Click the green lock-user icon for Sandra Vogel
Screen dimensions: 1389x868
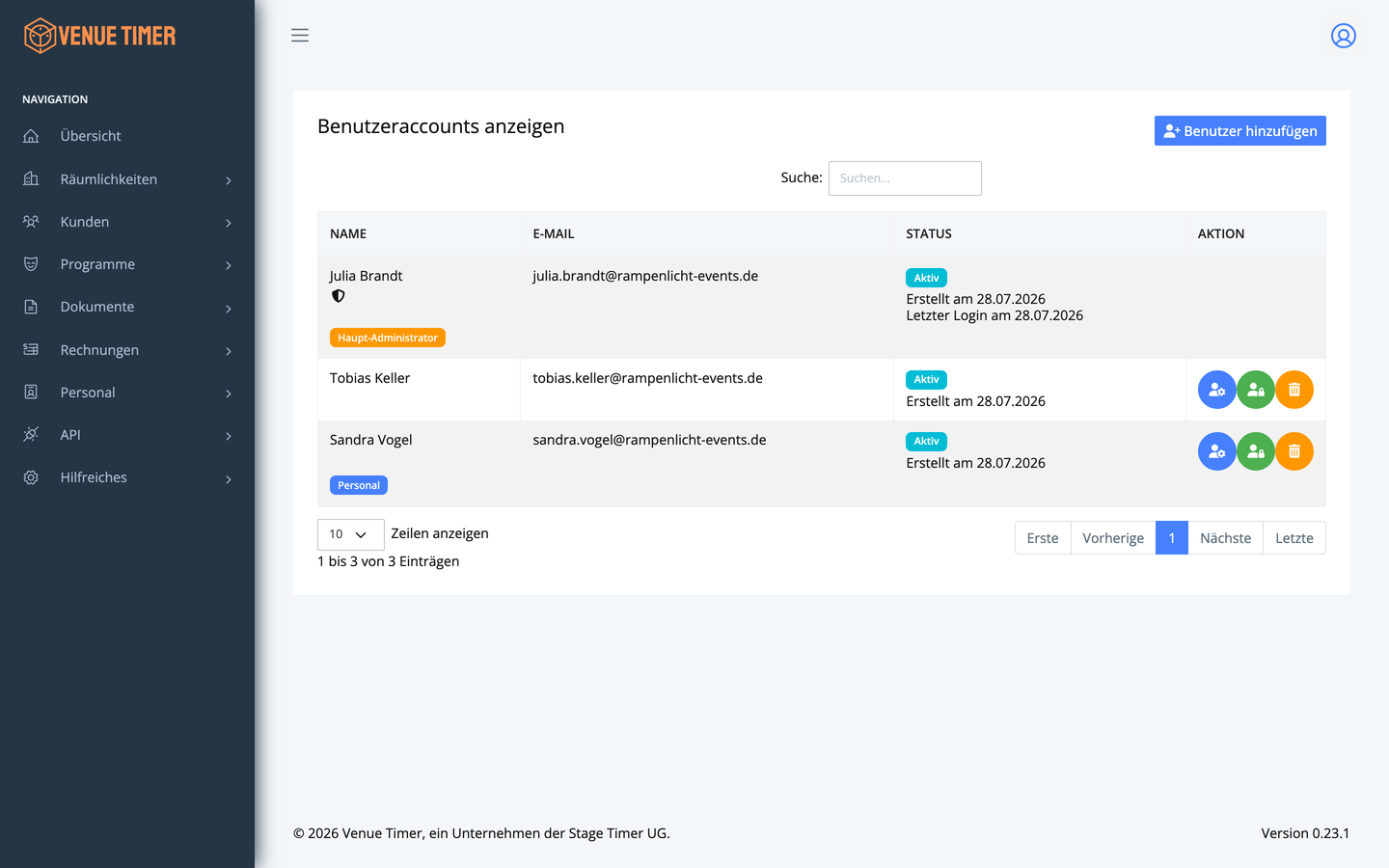coord(1256,451)
